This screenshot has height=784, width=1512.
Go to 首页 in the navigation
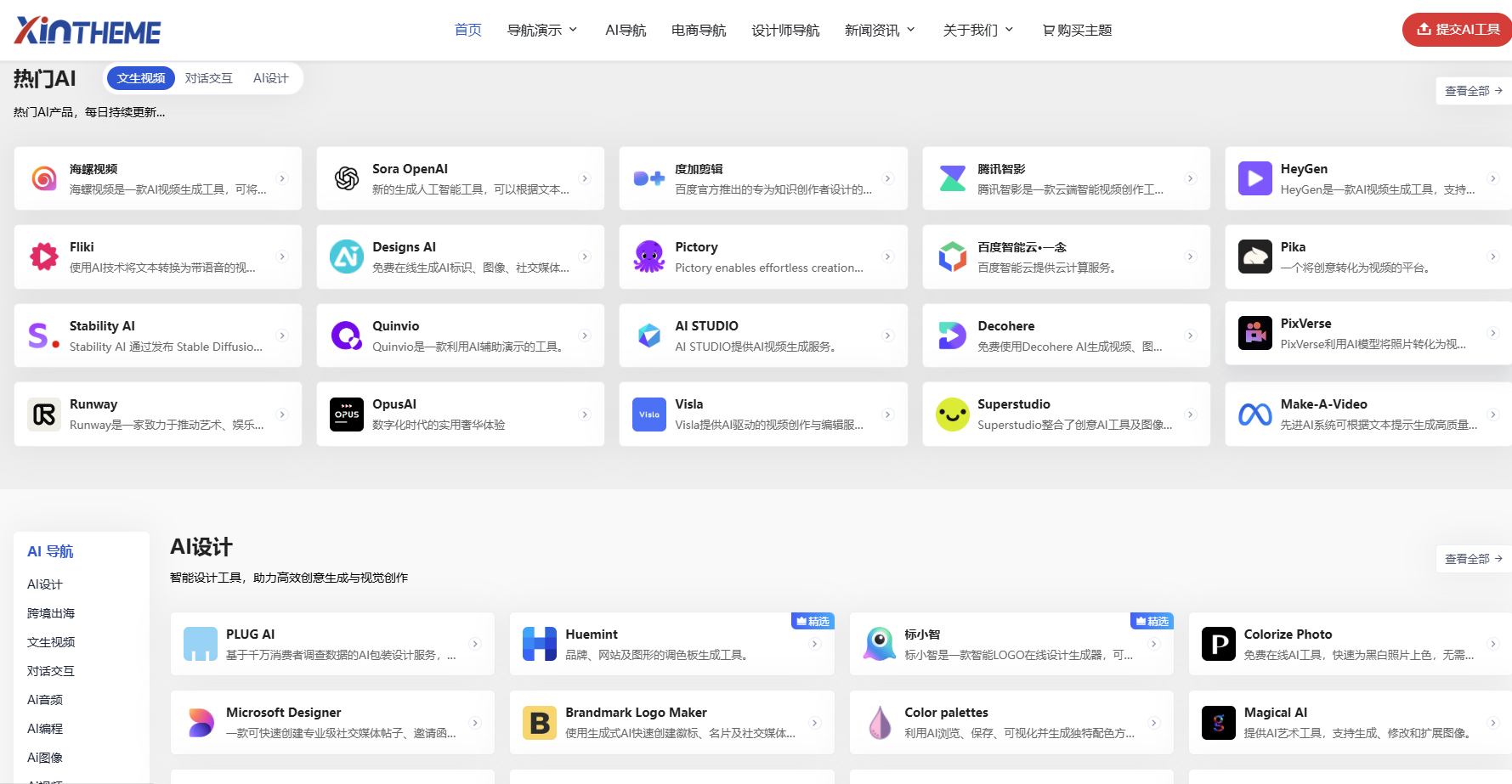(468, 30)
